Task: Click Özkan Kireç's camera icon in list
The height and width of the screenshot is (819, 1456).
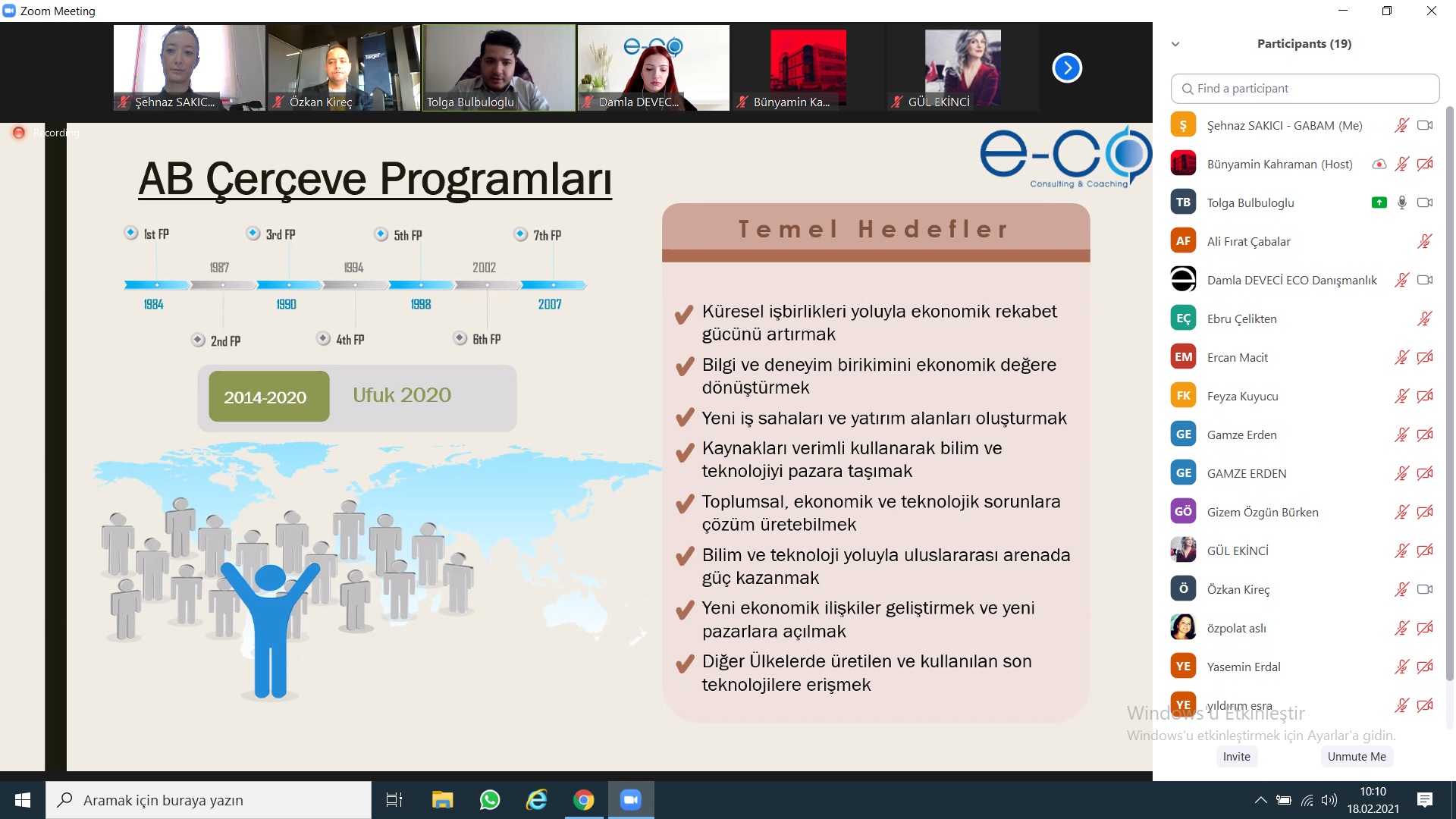Action: [x=1424, y=589]
